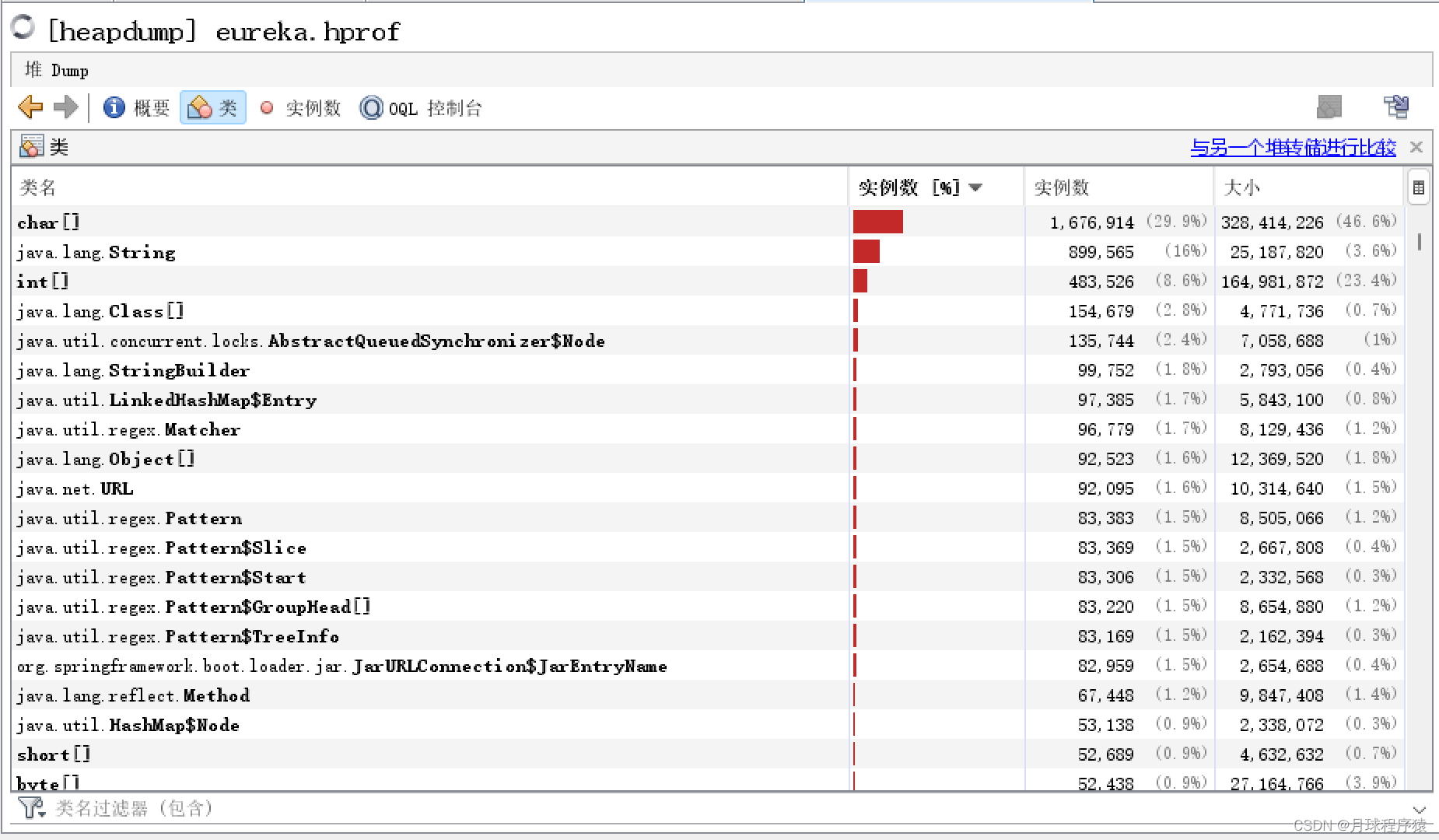Image resolution: width=1439 pixels, height=840 pixels.
Task: Click the 堆 Dump tab label
Action: click(x=57, y=70)
